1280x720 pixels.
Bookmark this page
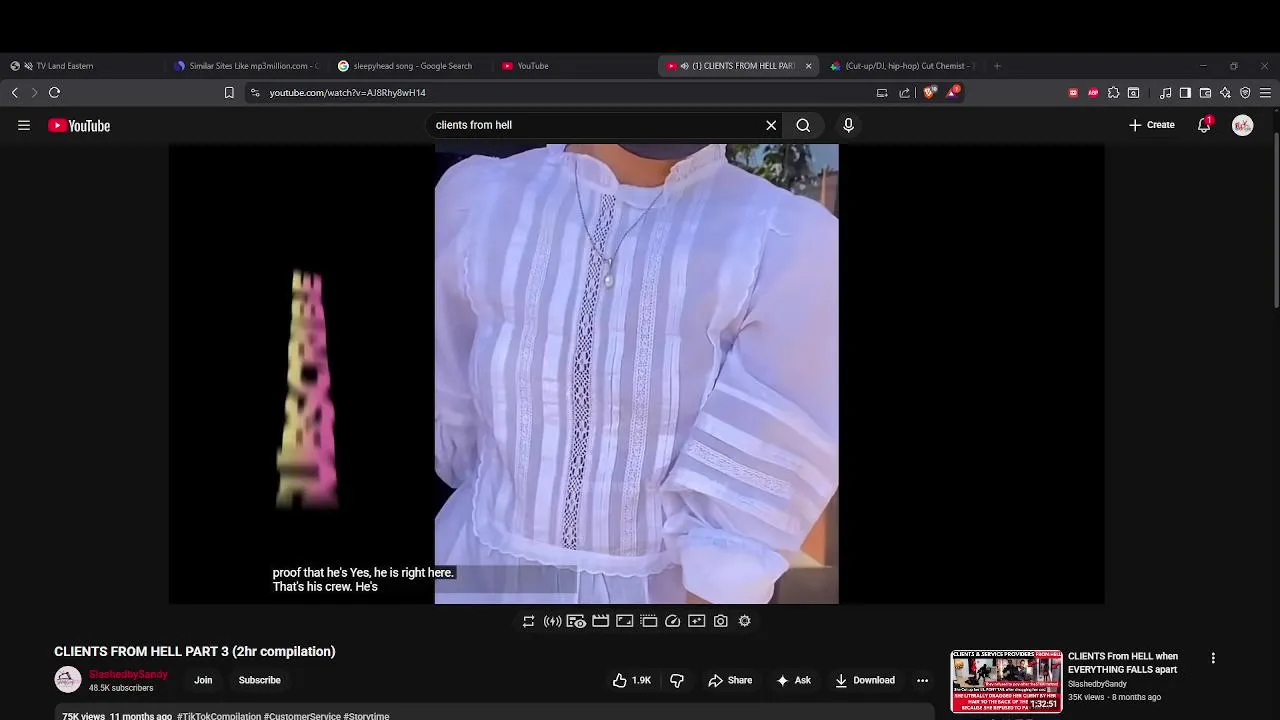(229, 93)
